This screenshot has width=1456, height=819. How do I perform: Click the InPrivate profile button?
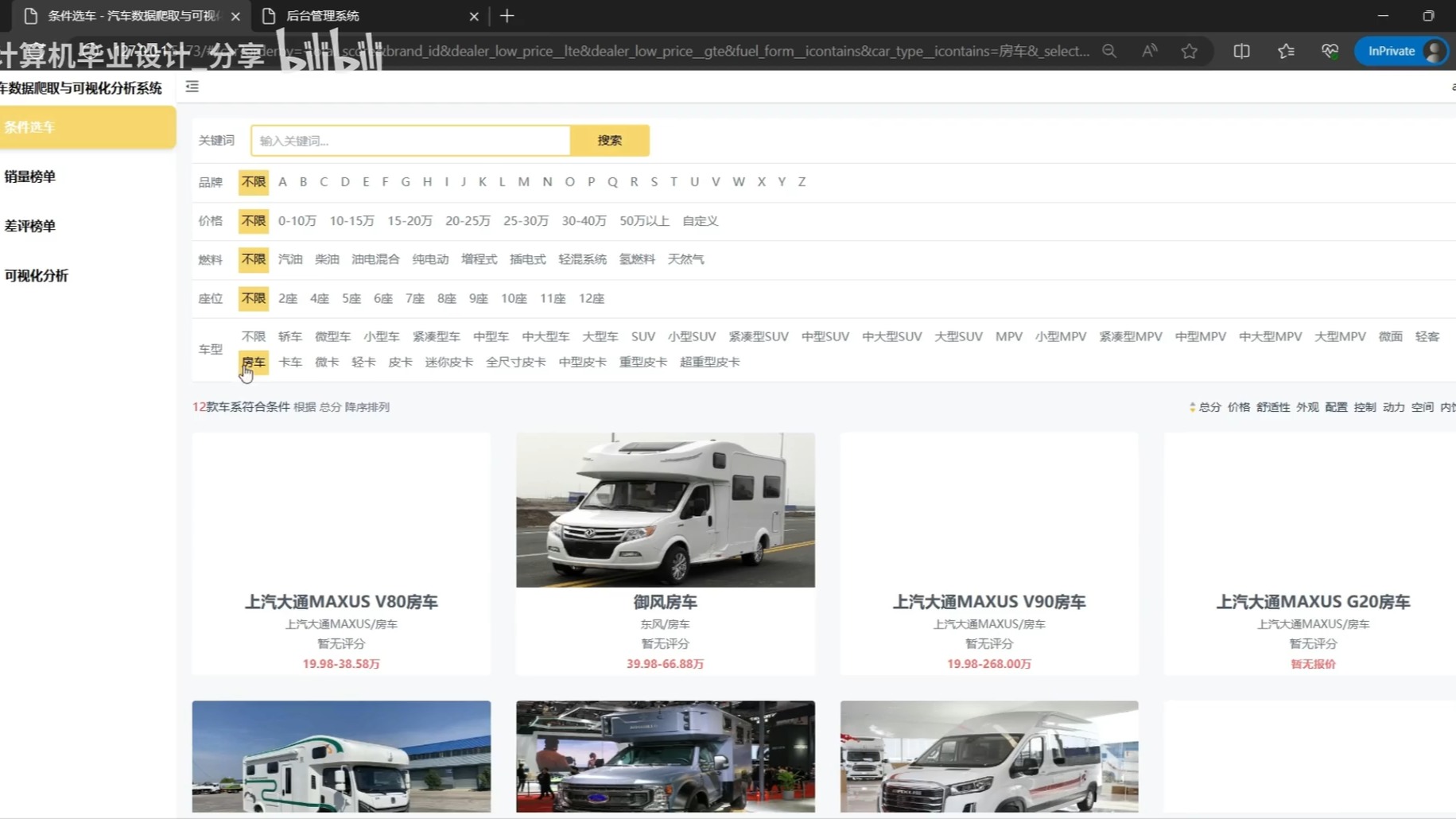(1403, 51)
